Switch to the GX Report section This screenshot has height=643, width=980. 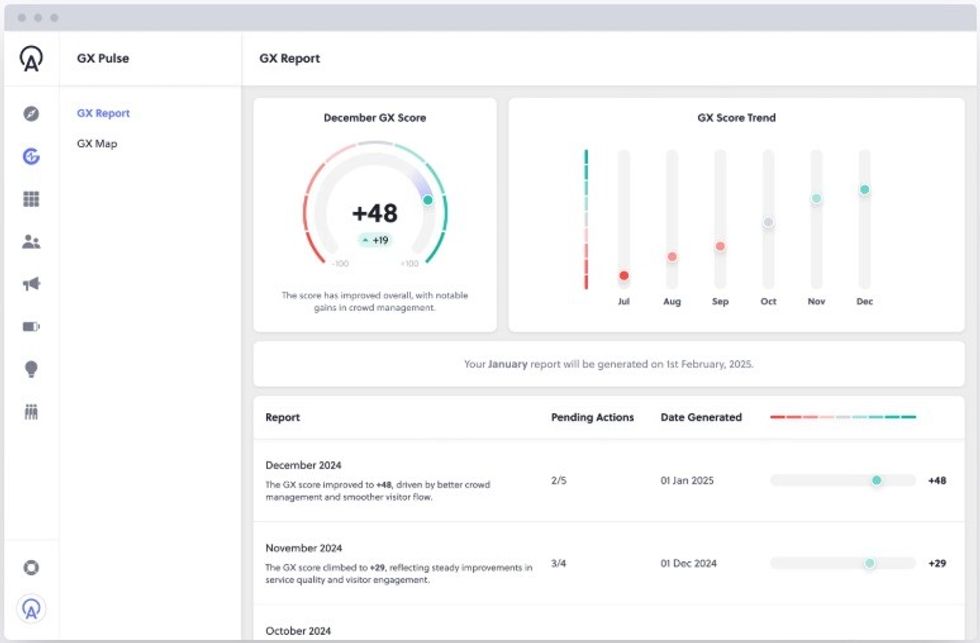[x=102, y=113]
